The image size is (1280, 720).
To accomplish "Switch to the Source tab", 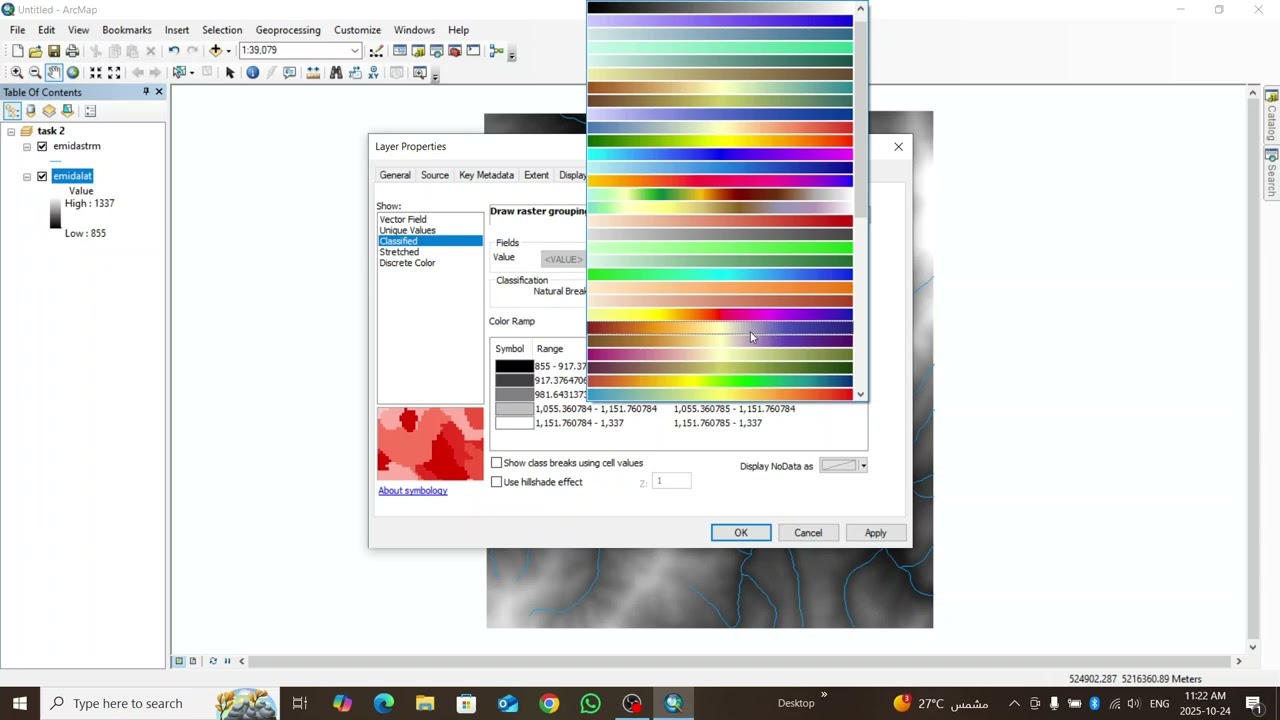I will [435, 175].
